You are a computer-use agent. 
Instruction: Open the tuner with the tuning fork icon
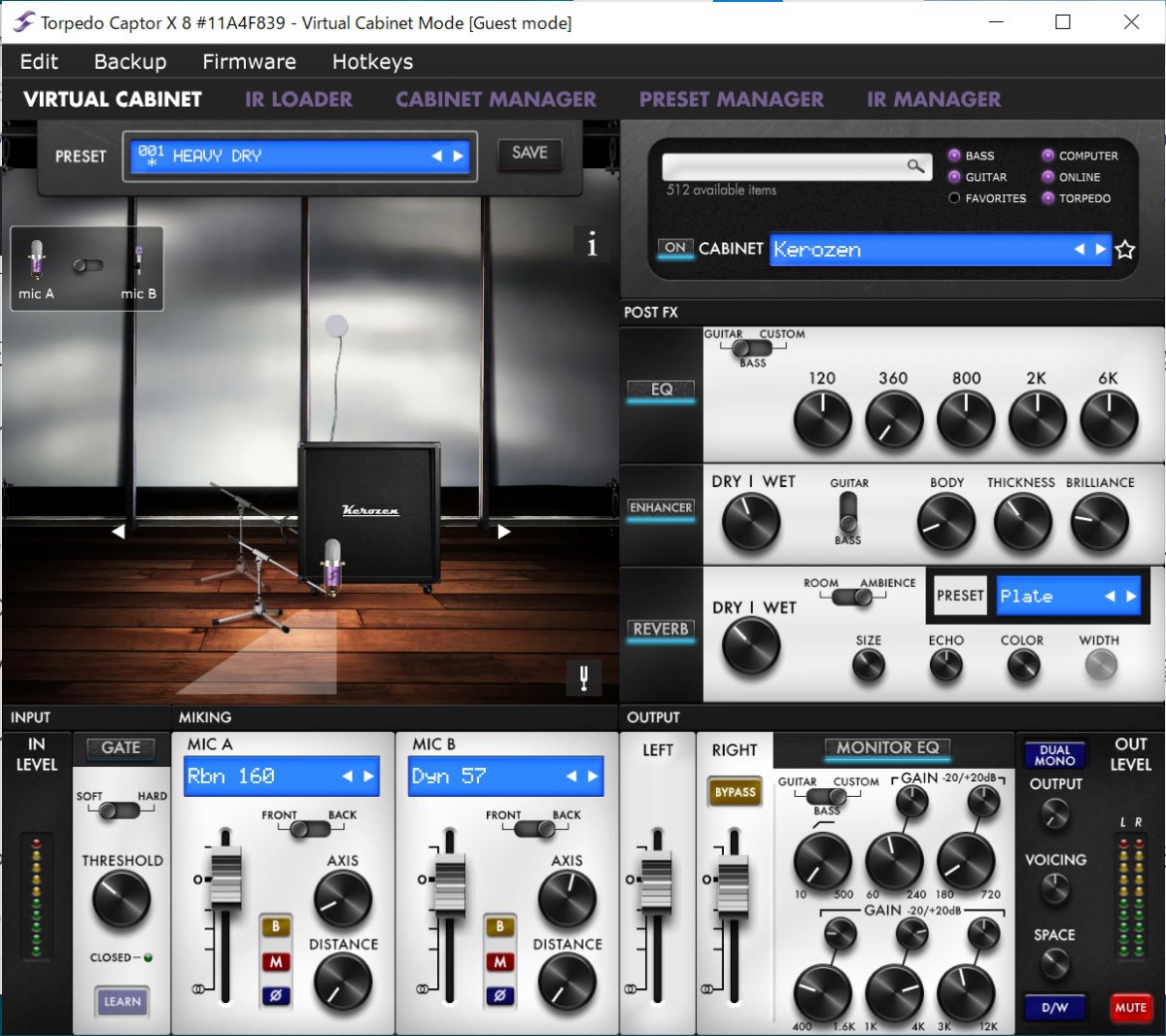click(x=583, y=676)
